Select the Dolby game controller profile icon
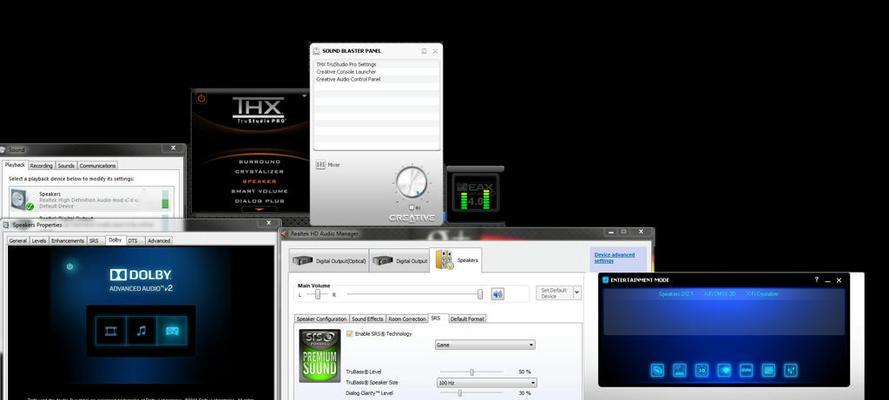The height and width of the screenshot is (400, 889). coord(172,331)
